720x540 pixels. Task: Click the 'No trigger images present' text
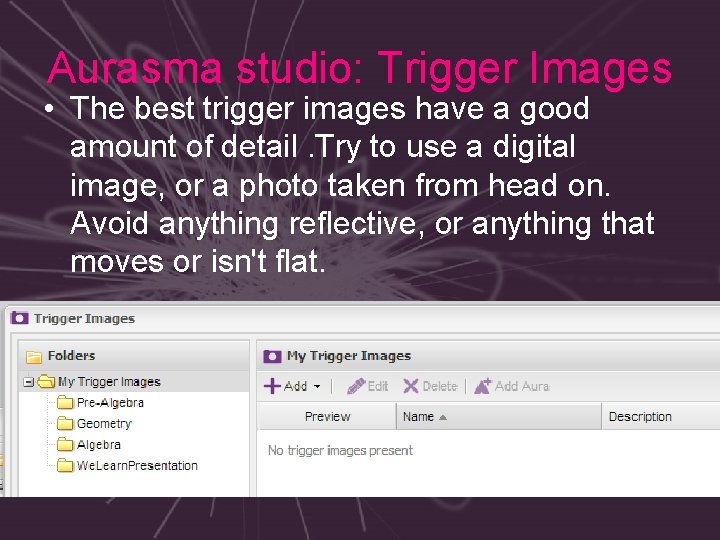click(x=340, y=450)
